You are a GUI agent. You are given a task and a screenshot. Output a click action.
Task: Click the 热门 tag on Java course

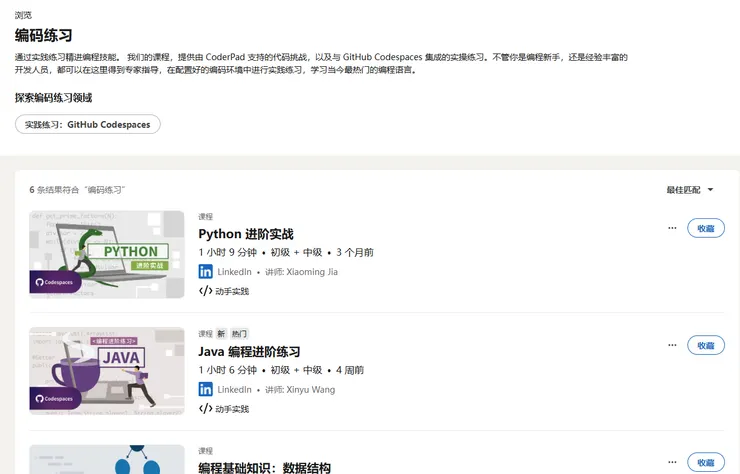239,334
